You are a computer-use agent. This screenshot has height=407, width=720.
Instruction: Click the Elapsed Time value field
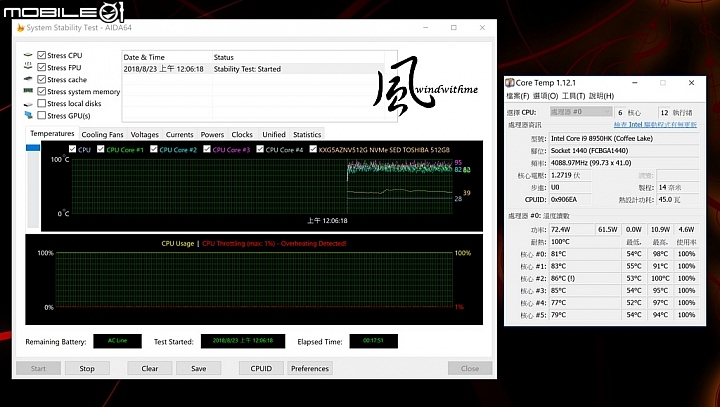point(373,341)
